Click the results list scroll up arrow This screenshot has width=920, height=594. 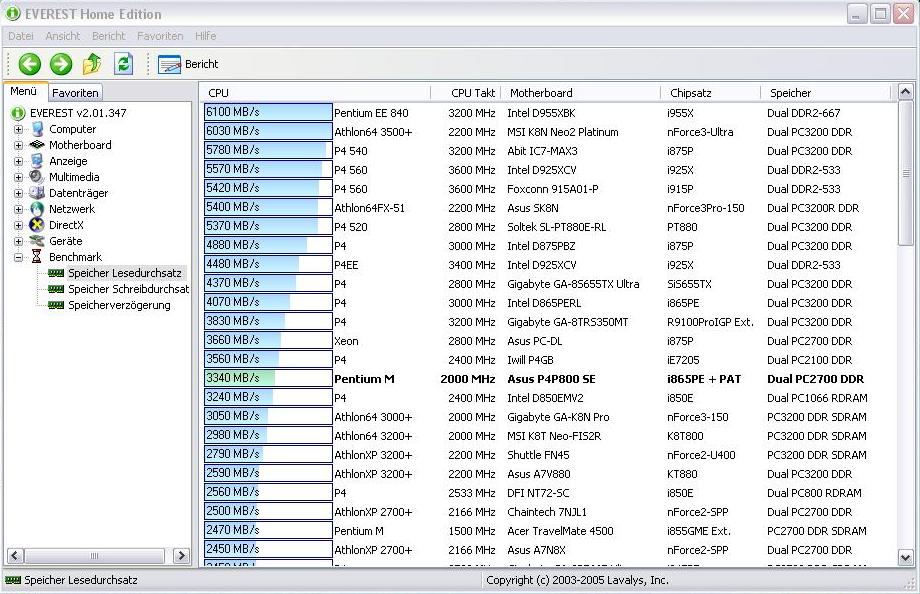pyautogui.click(x=905, y=92)
